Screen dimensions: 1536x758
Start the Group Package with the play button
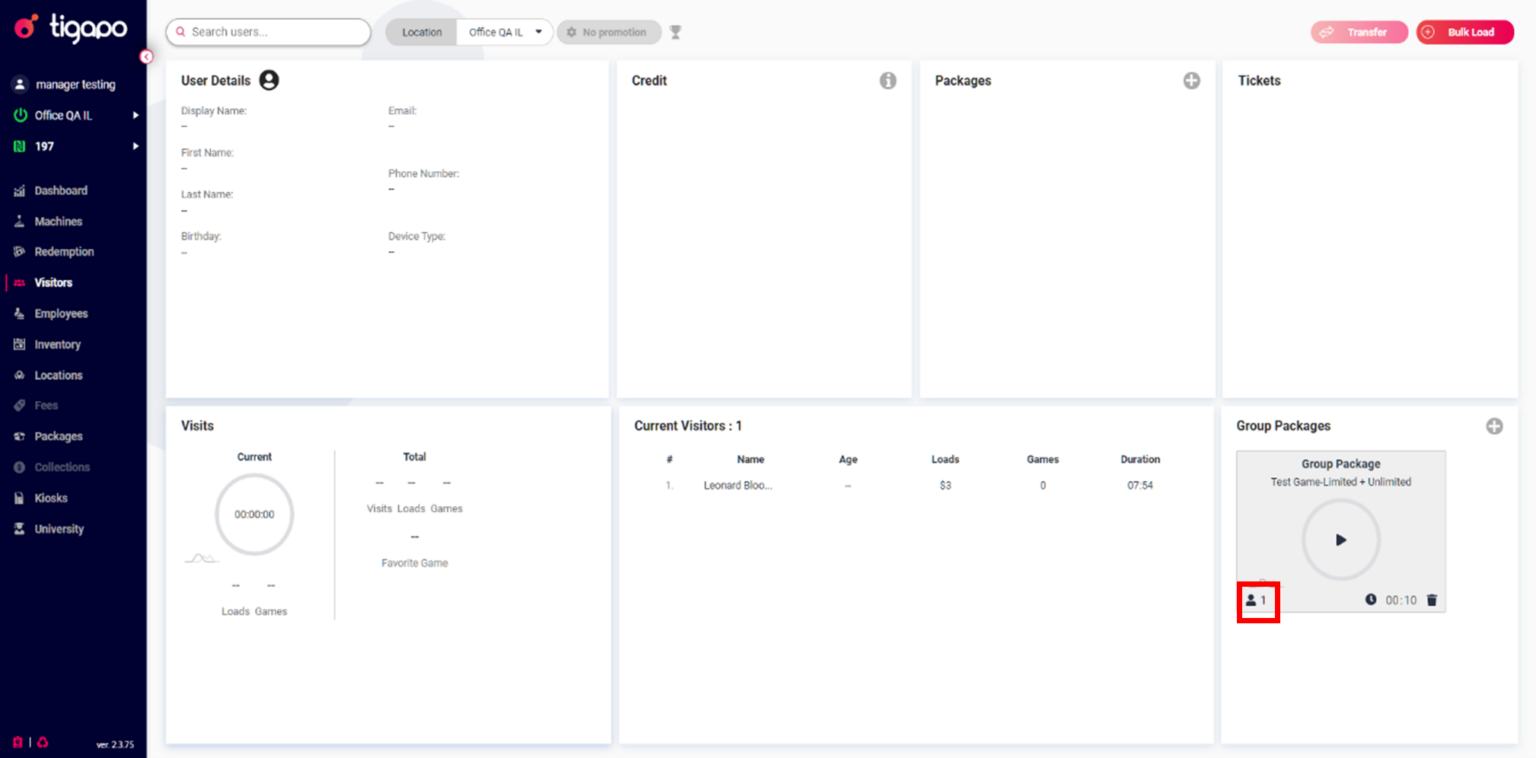tap(1340, 539)
